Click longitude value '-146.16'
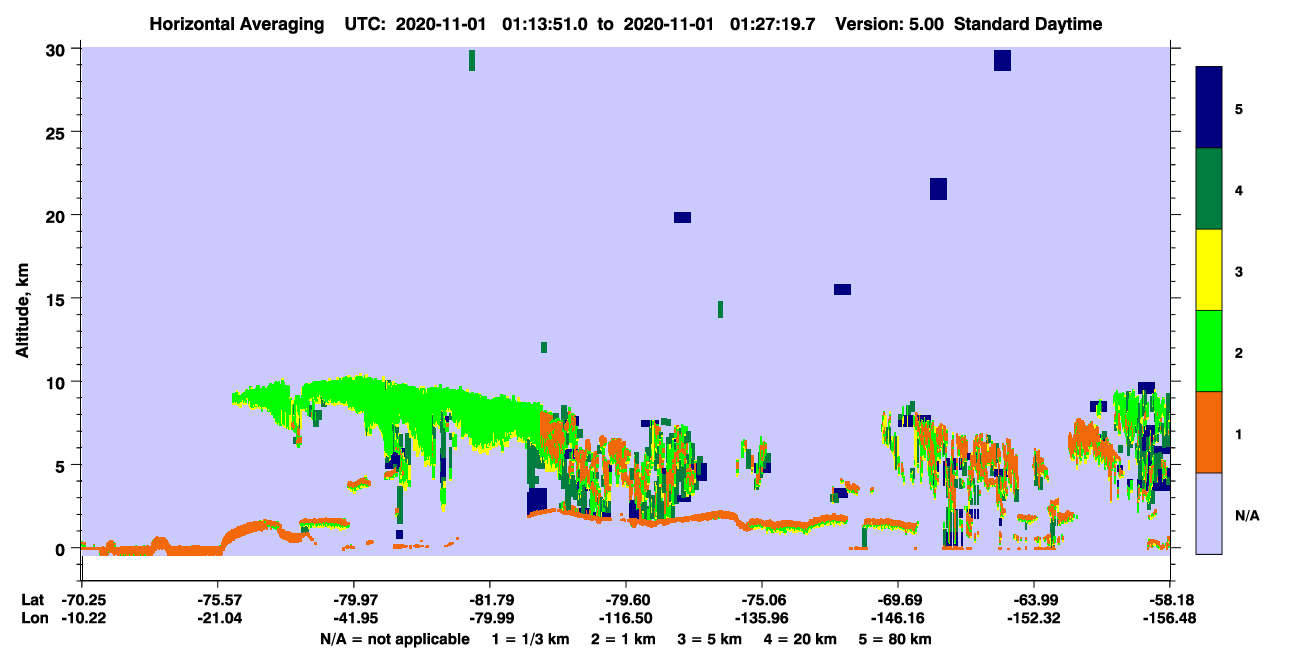 897,618
